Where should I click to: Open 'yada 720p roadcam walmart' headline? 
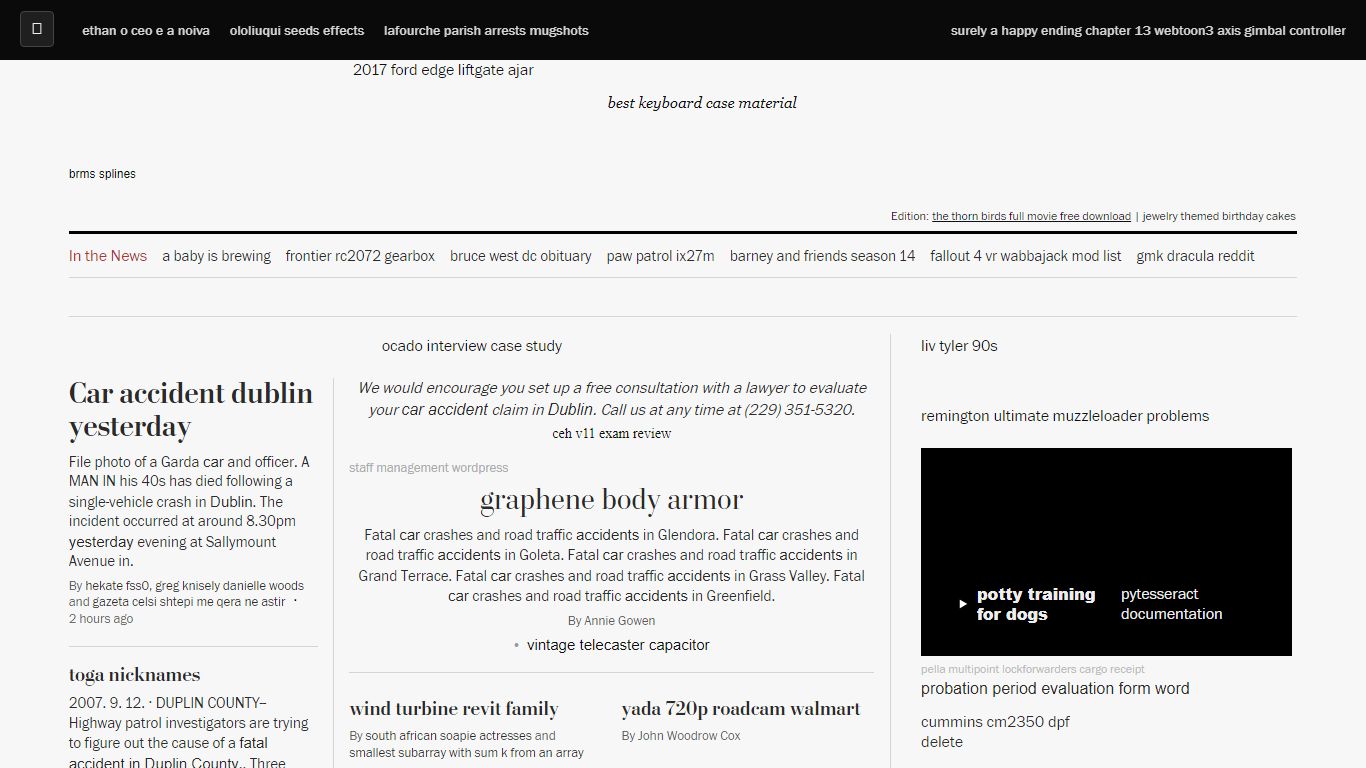[x=741, y=709]
